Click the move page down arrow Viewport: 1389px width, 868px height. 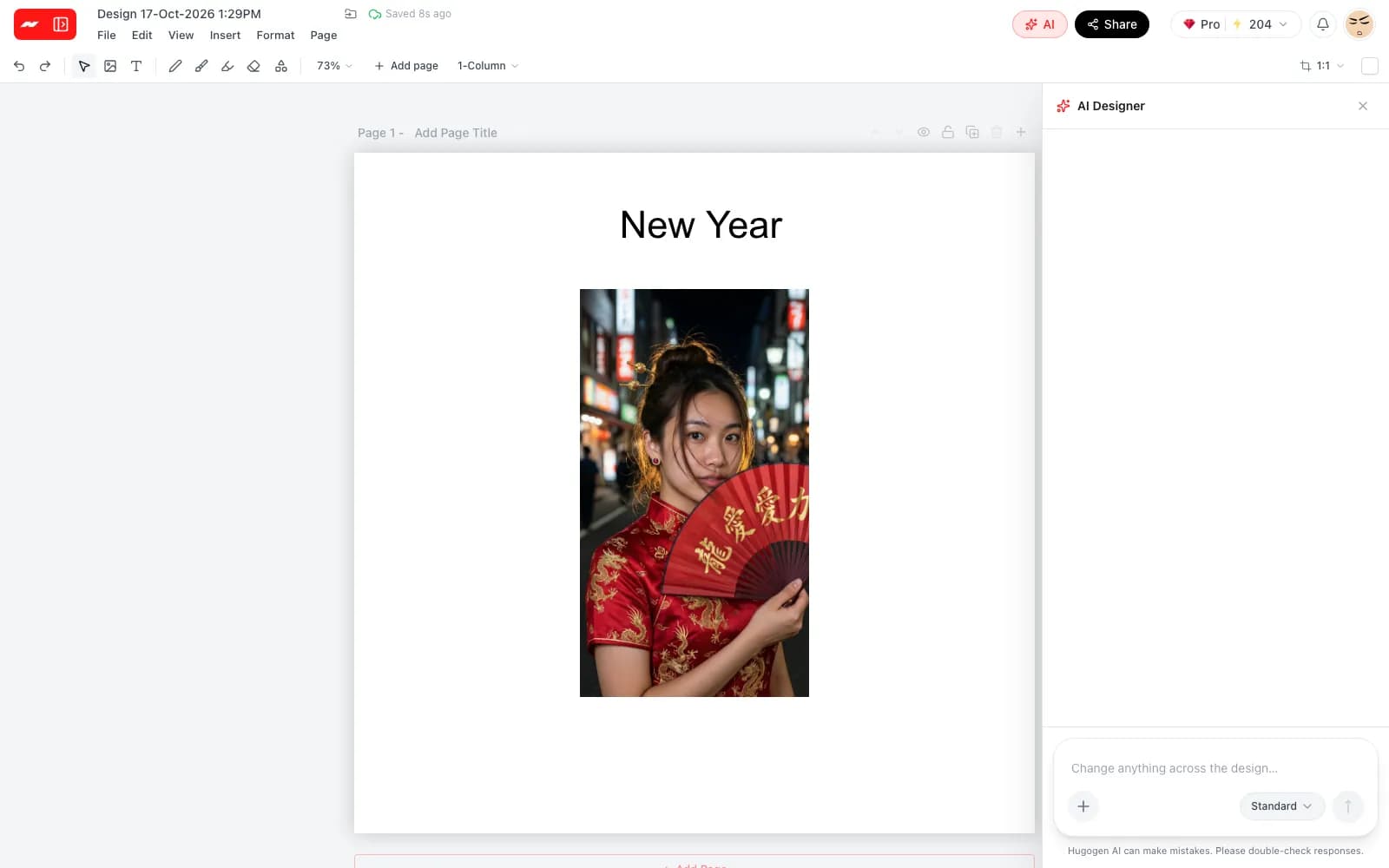pyautogui.click(x=899, y=132)
